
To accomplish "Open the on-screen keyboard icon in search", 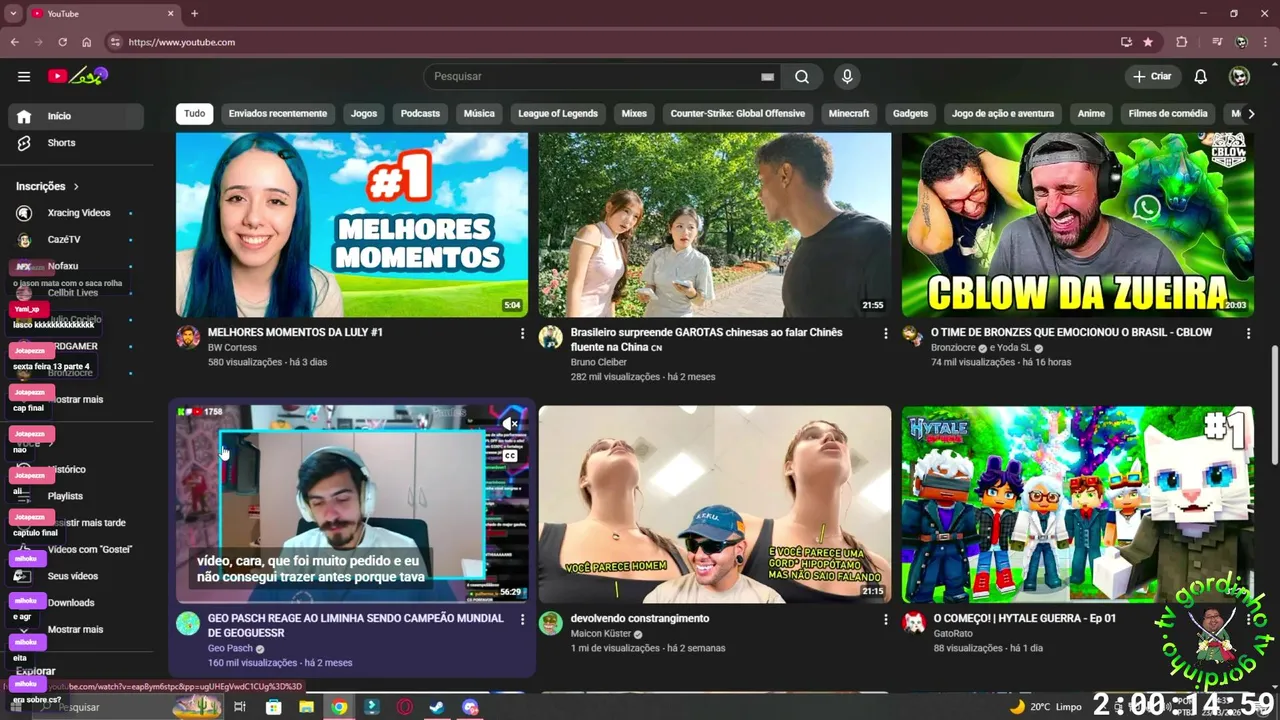I will 767,76.
